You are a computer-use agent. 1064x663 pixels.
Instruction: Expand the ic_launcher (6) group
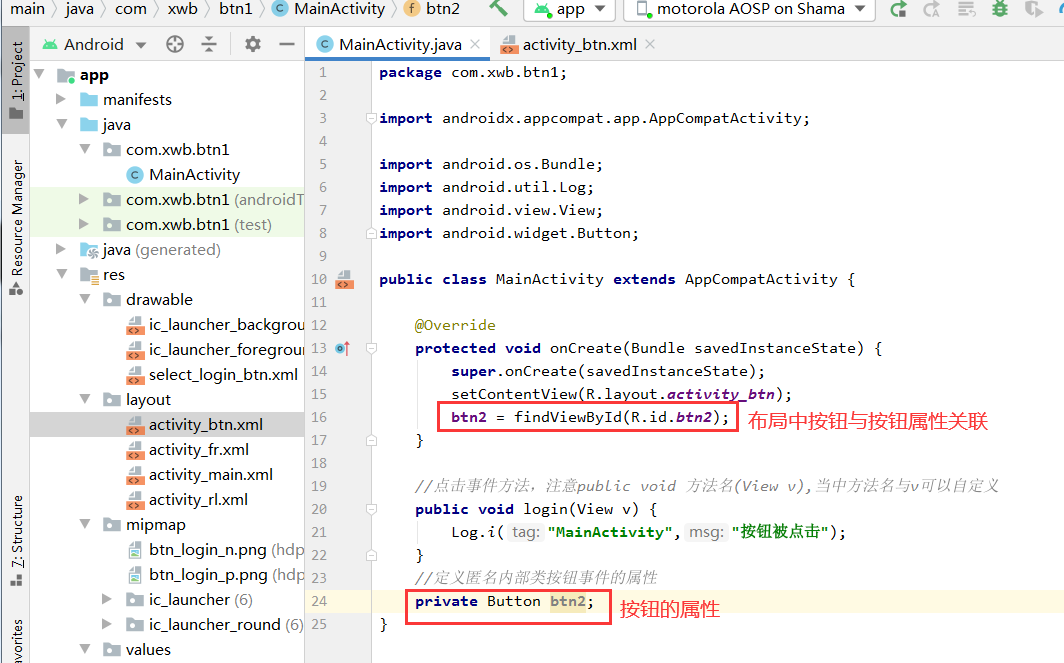pos(107,599)
